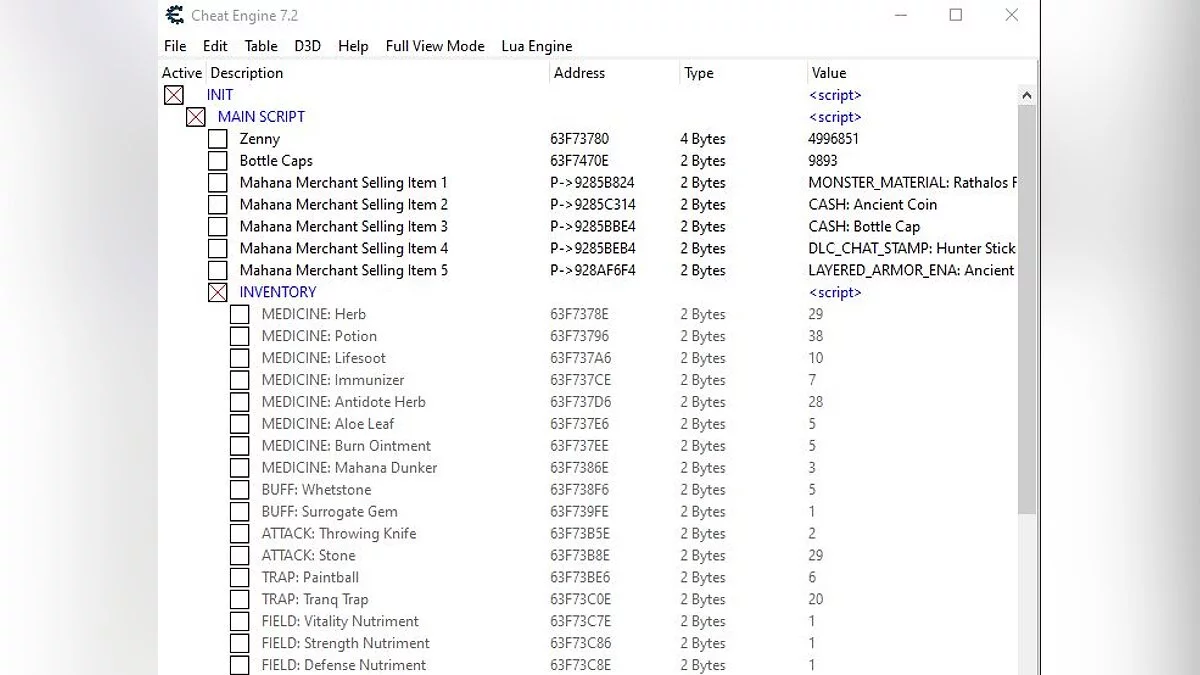Viewport: 1200px width, 675px height.
Task: Open the D3D menu
Action: (x=307, y=46)
